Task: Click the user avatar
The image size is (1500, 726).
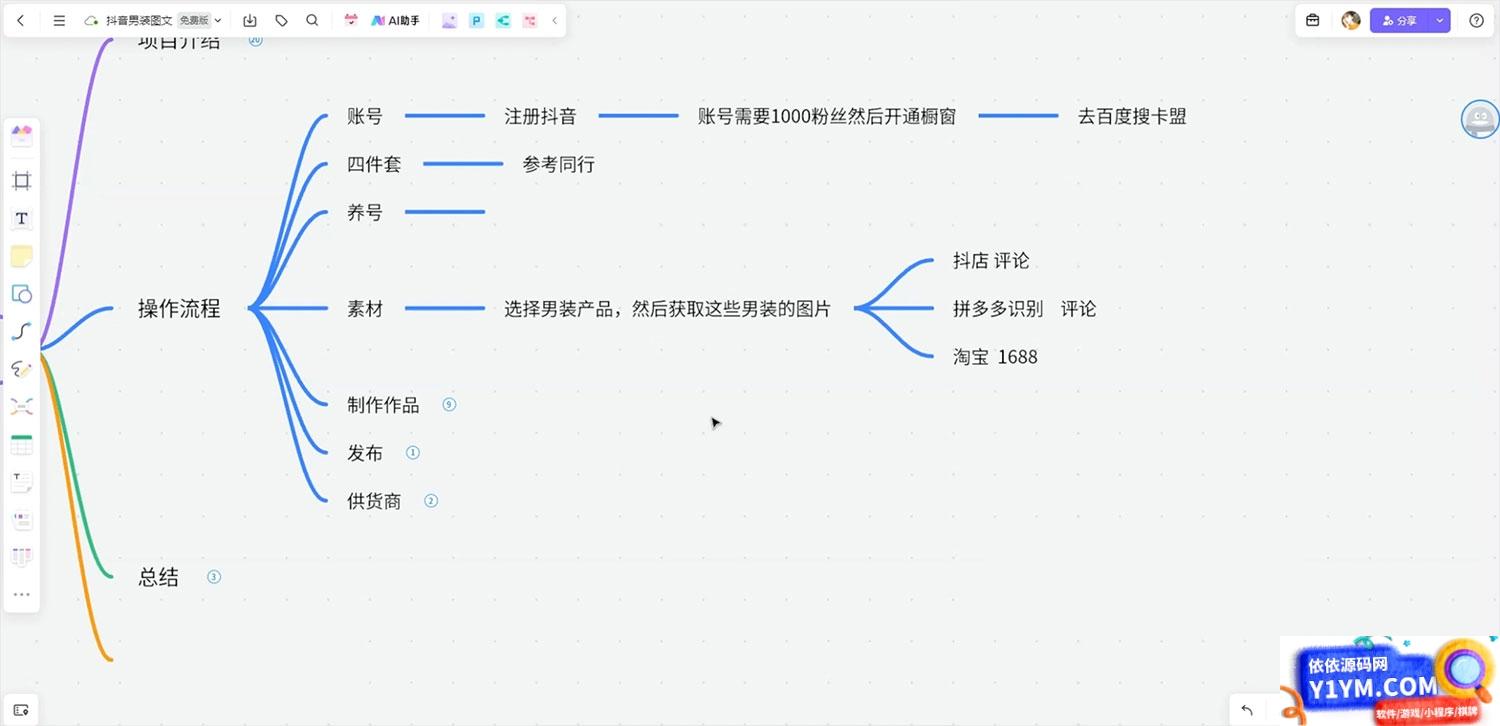Action: (x=1351, y=20)
